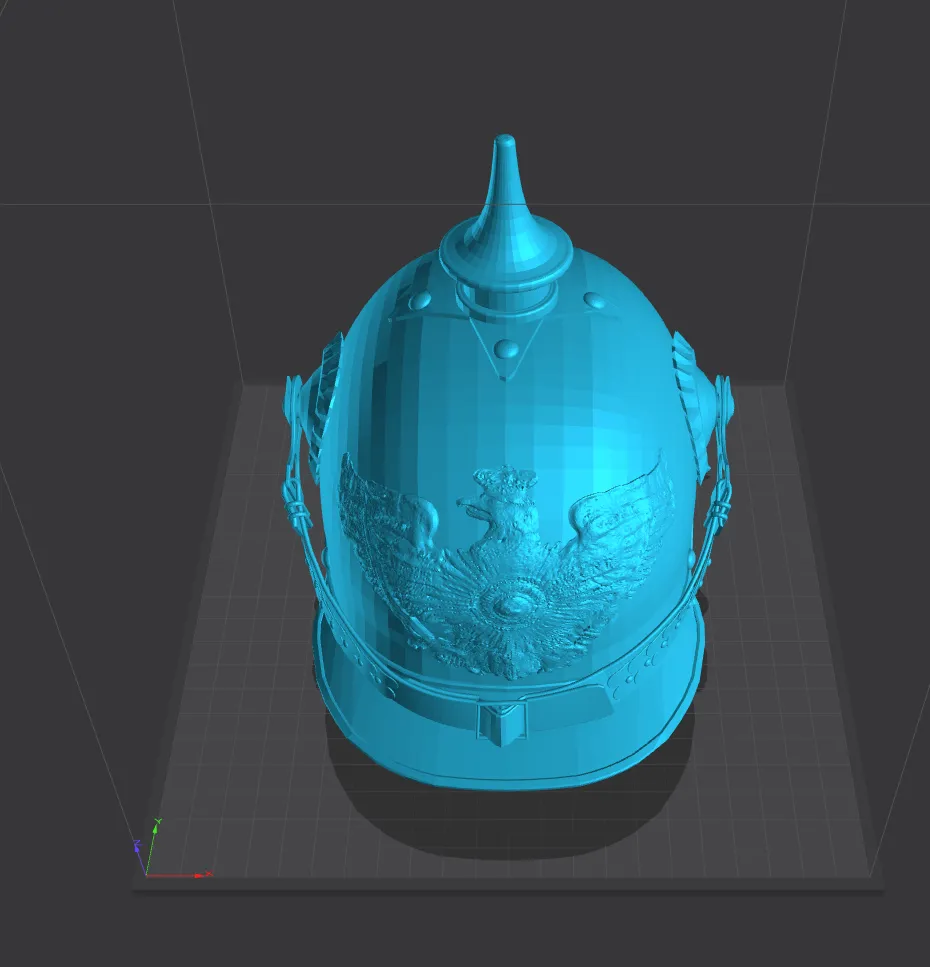This screenshot has width=930, height=967.
Task: Click the top-right dome rivet near spike
Action: point(596,301)
